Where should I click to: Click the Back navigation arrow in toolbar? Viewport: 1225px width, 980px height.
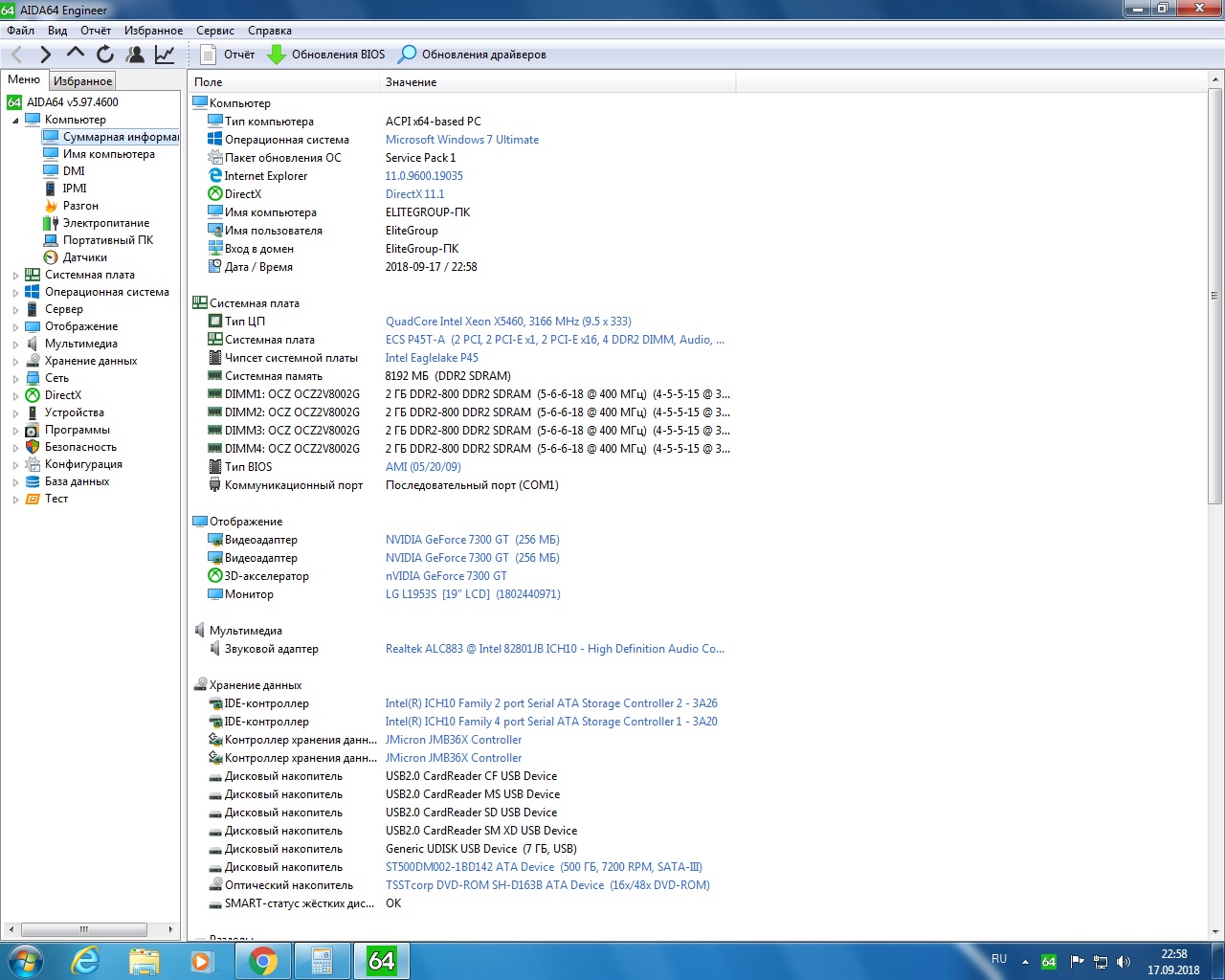pyautogui.click(x=17, y=55)
